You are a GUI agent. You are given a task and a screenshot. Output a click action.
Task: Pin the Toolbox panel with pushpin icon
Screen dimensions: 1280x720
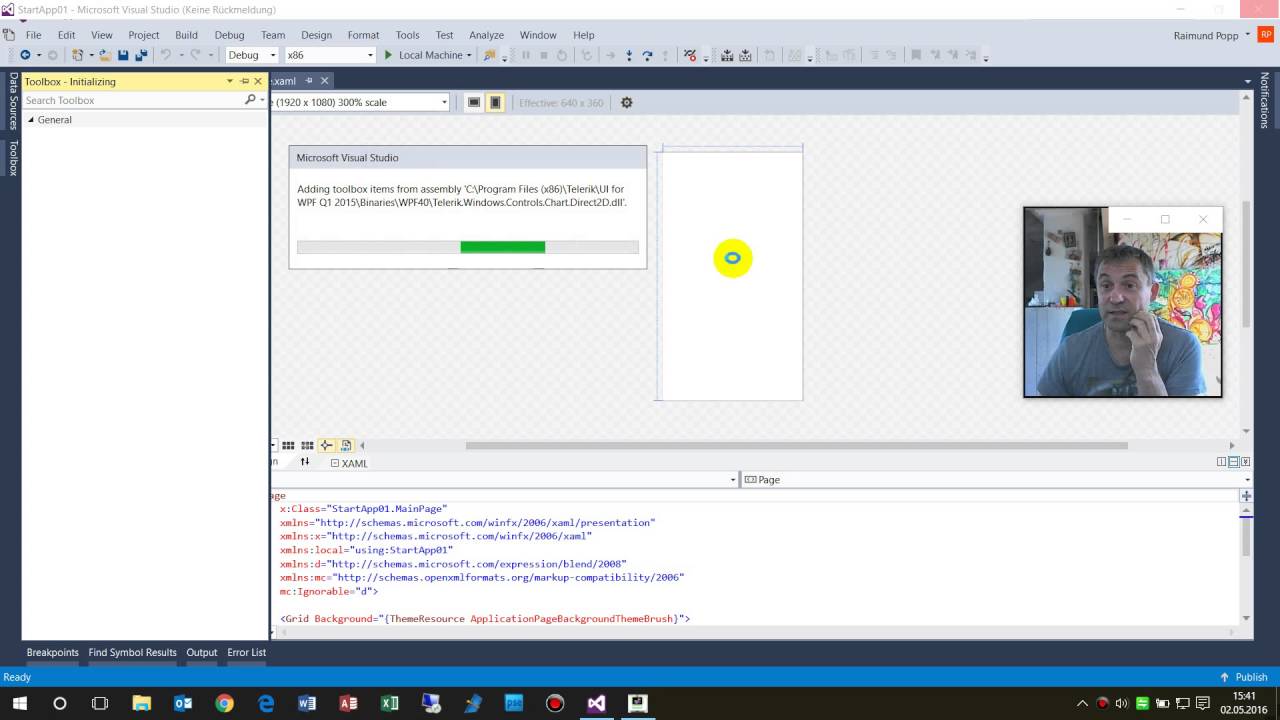[x=244, y=81]
